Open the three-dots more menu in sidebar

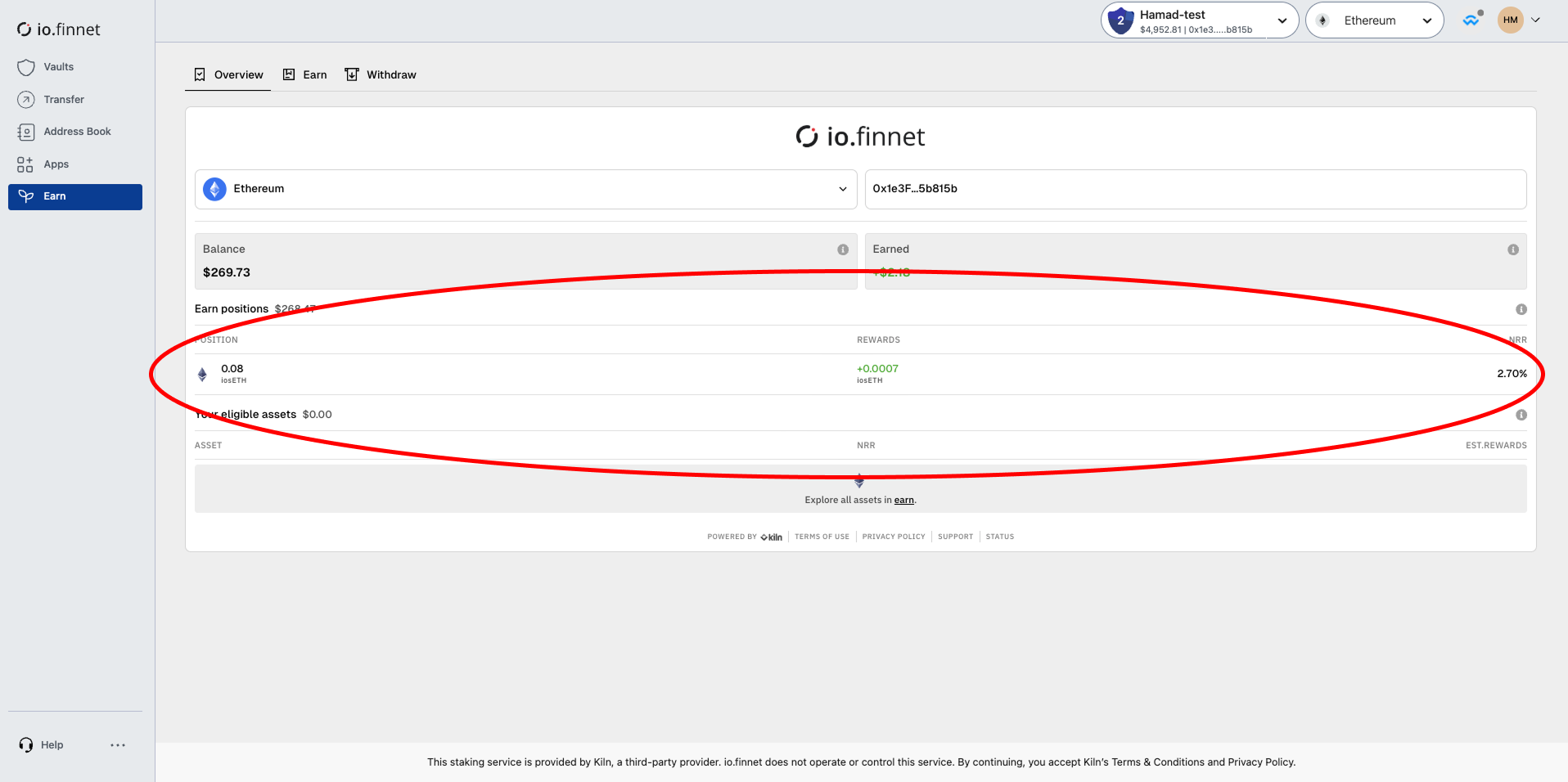pyautogui.click(x=118, y=745)
